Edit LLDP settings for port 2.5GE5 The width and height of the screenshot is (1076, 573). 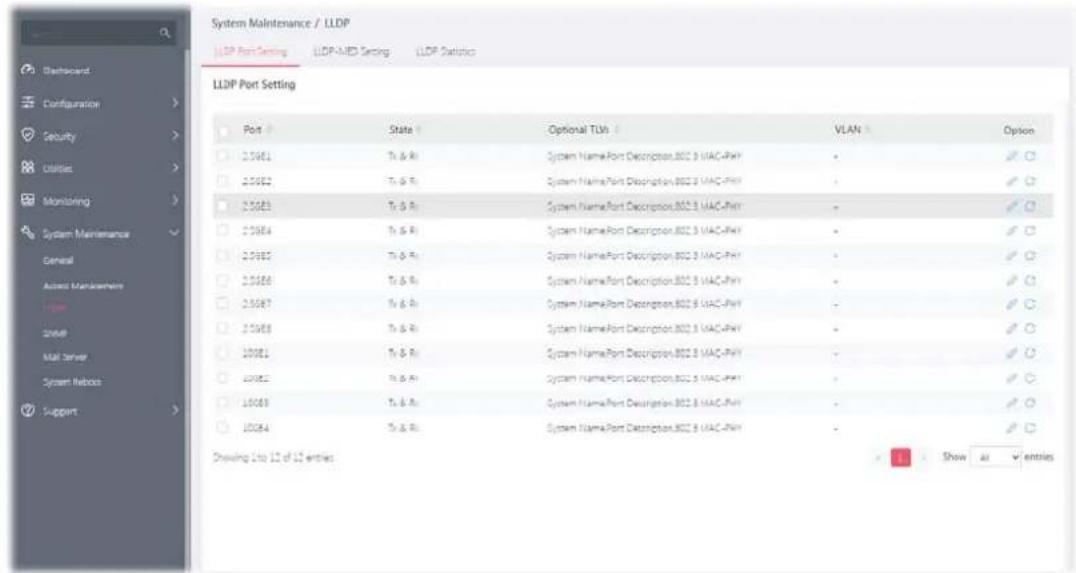(1011, 255)
